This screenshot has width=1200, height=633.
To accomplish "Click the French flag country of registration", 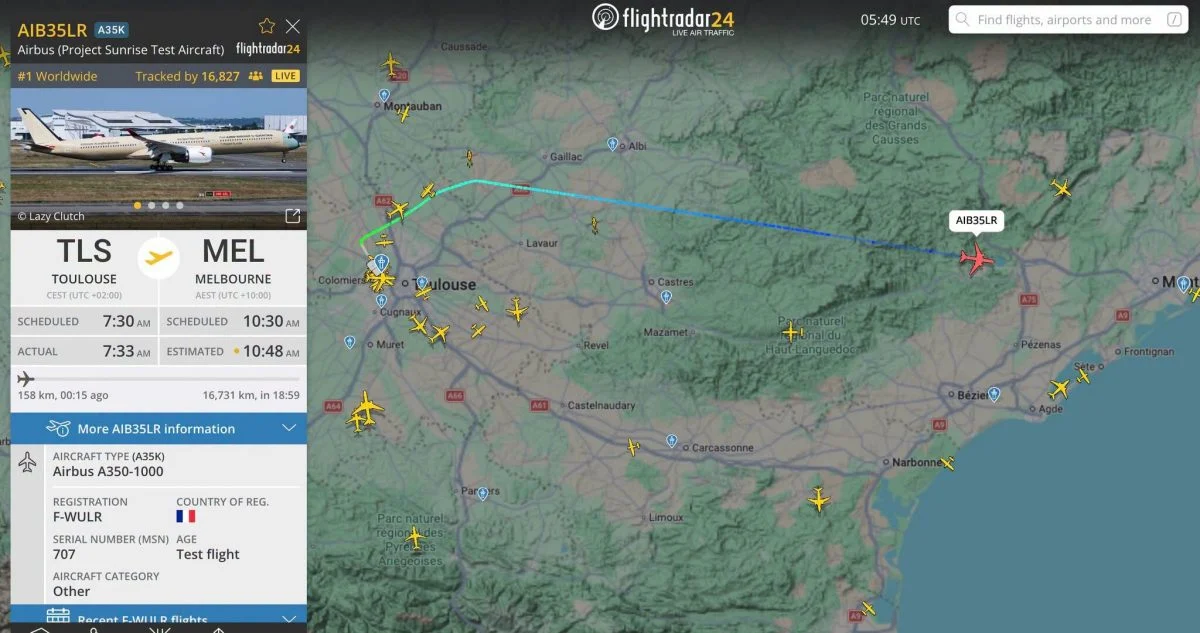I will point(185,516).
